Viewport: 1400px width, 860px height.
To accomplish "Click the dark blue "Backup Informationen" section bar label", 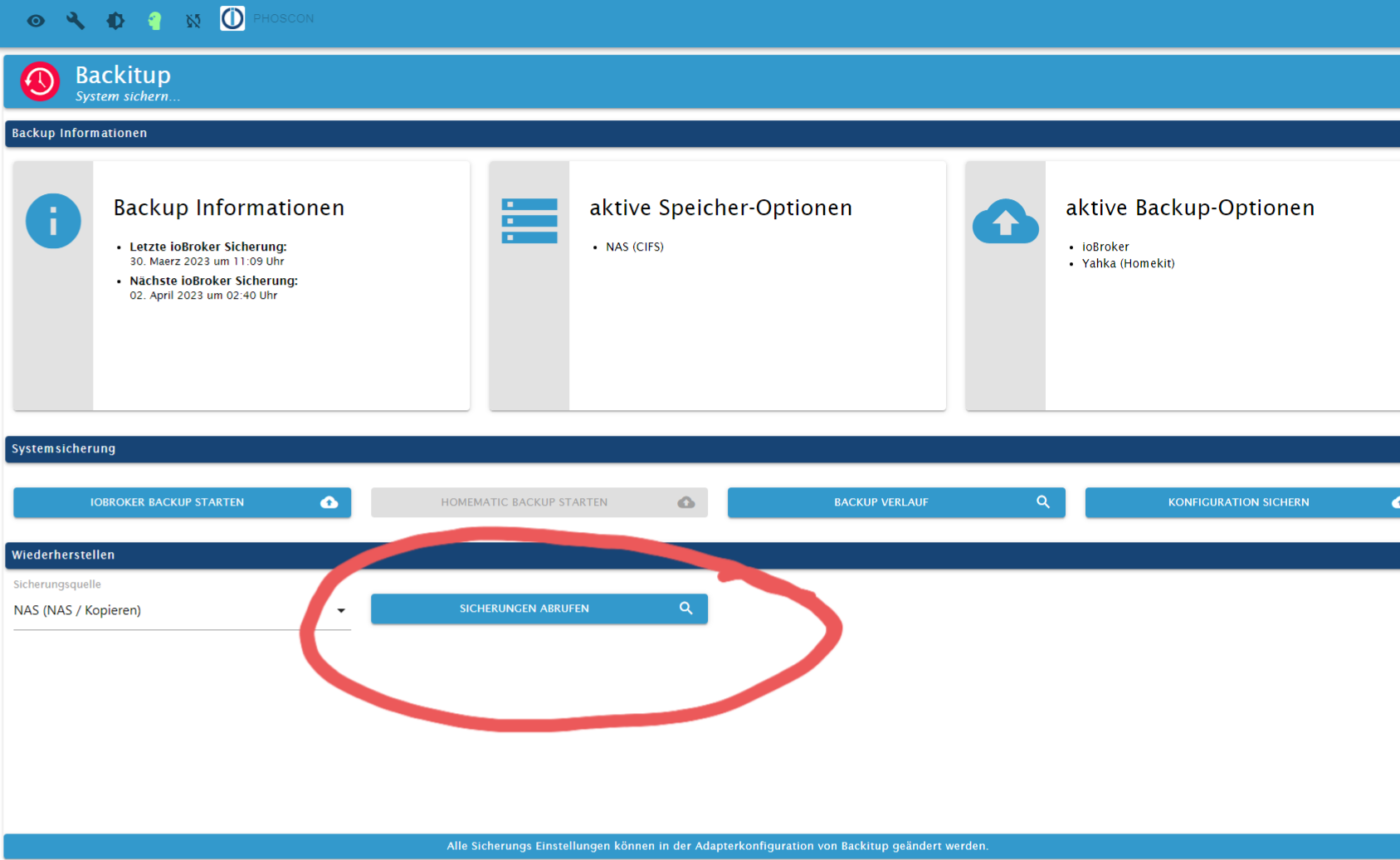I will [x=80, y=133].
